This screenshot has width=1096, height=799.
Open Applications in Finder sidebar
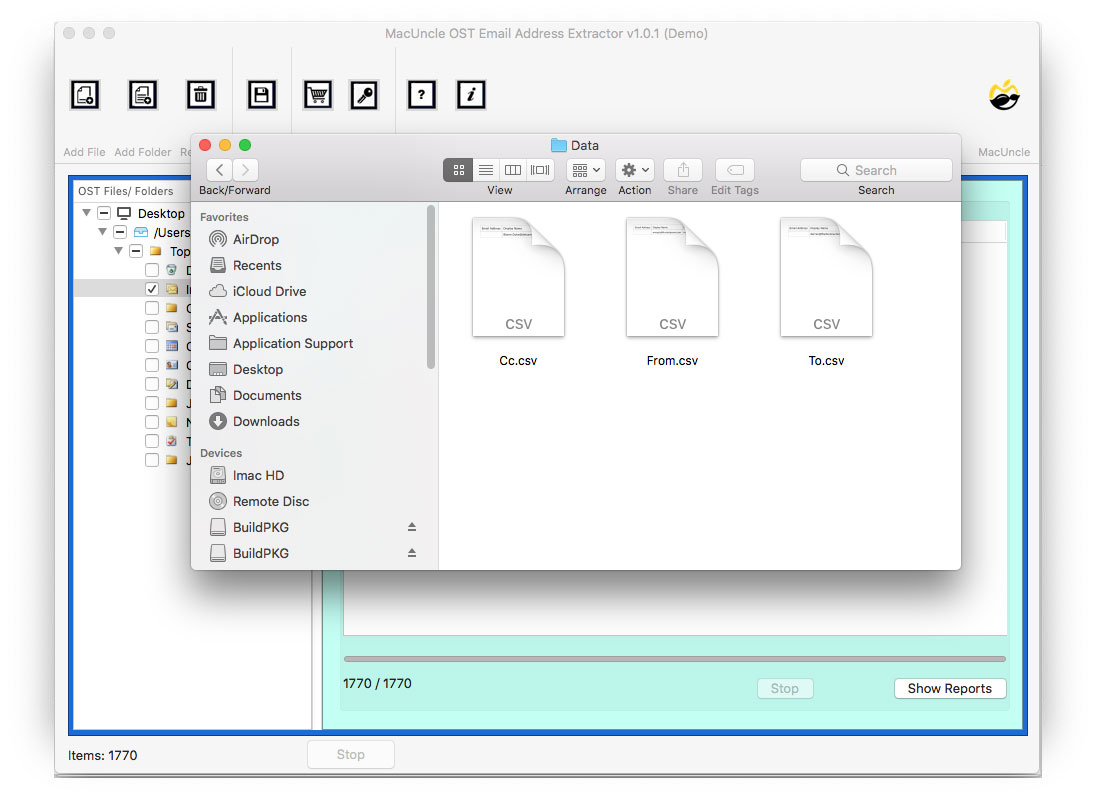(x=270, y=317)
